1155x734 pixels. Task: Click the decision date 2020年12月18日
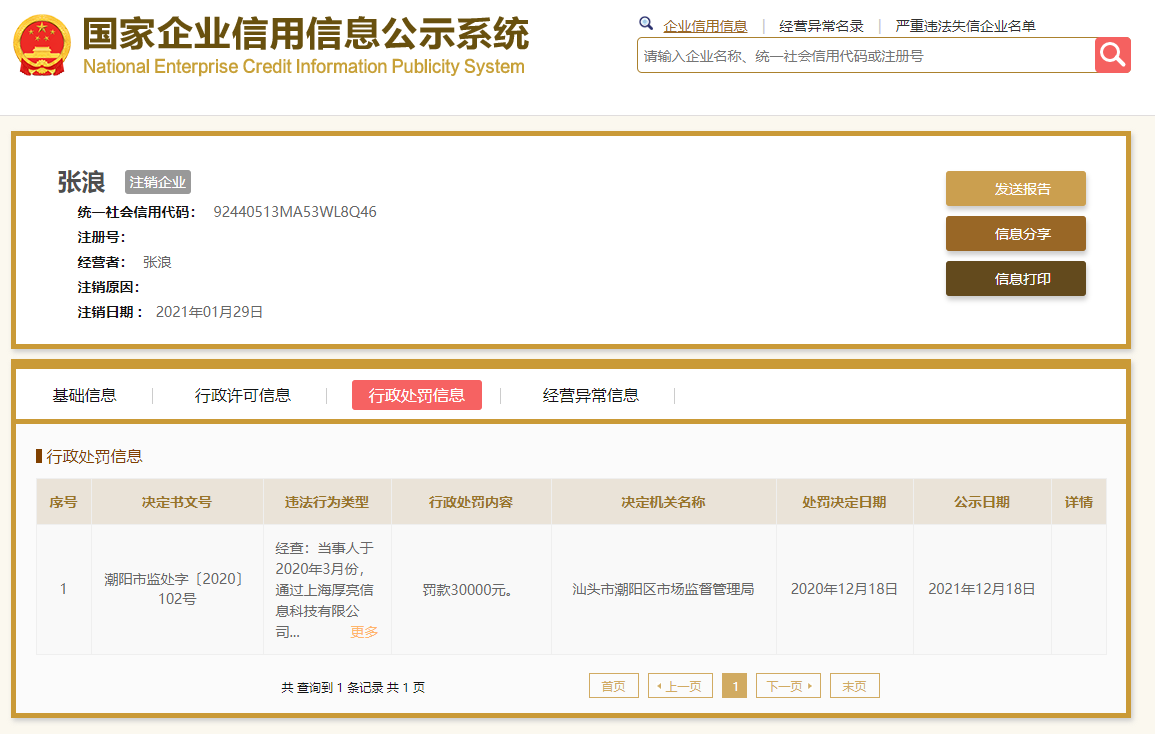[844, 590]
